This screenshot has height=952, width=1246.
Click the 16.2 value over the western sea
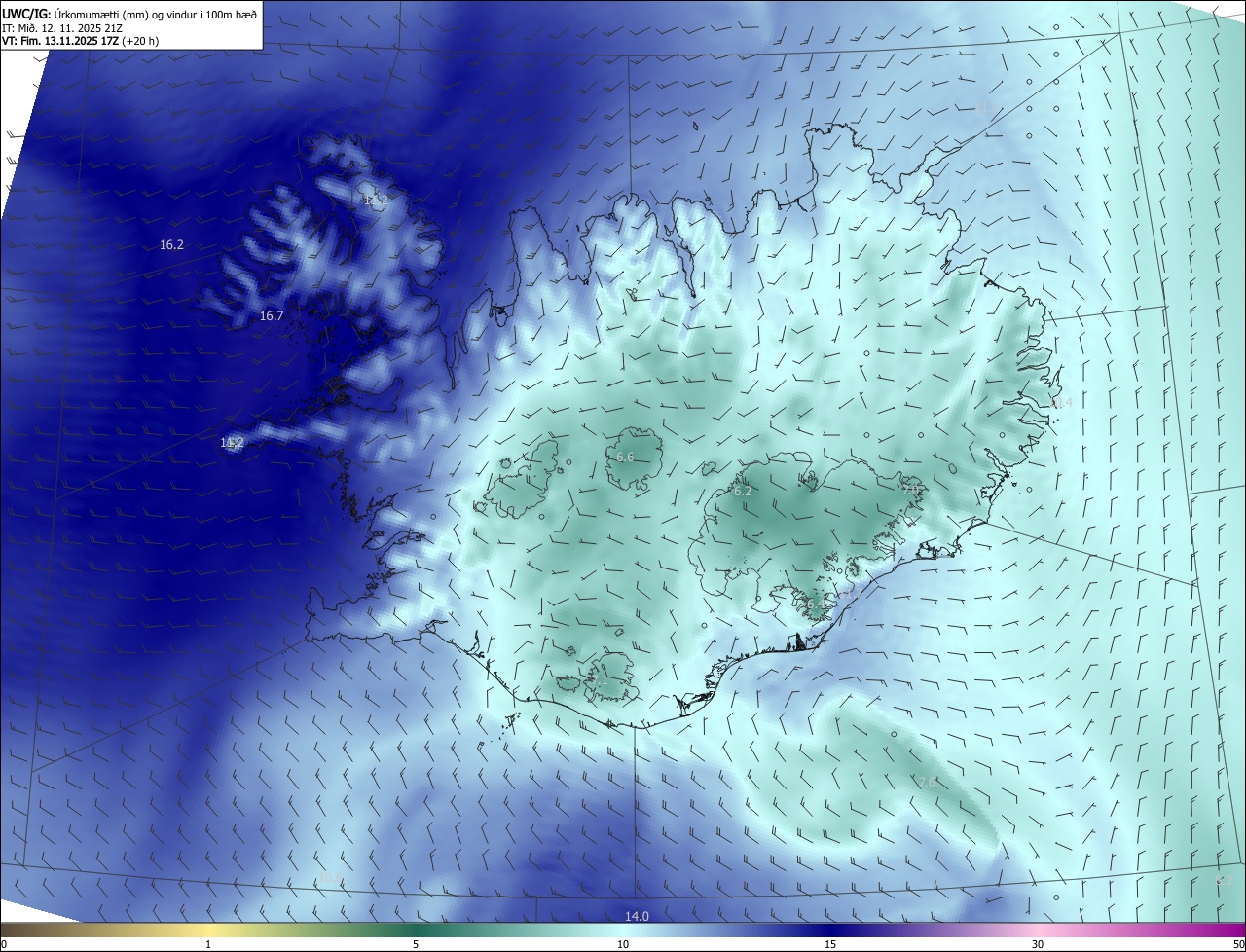(x=171, y=245)
